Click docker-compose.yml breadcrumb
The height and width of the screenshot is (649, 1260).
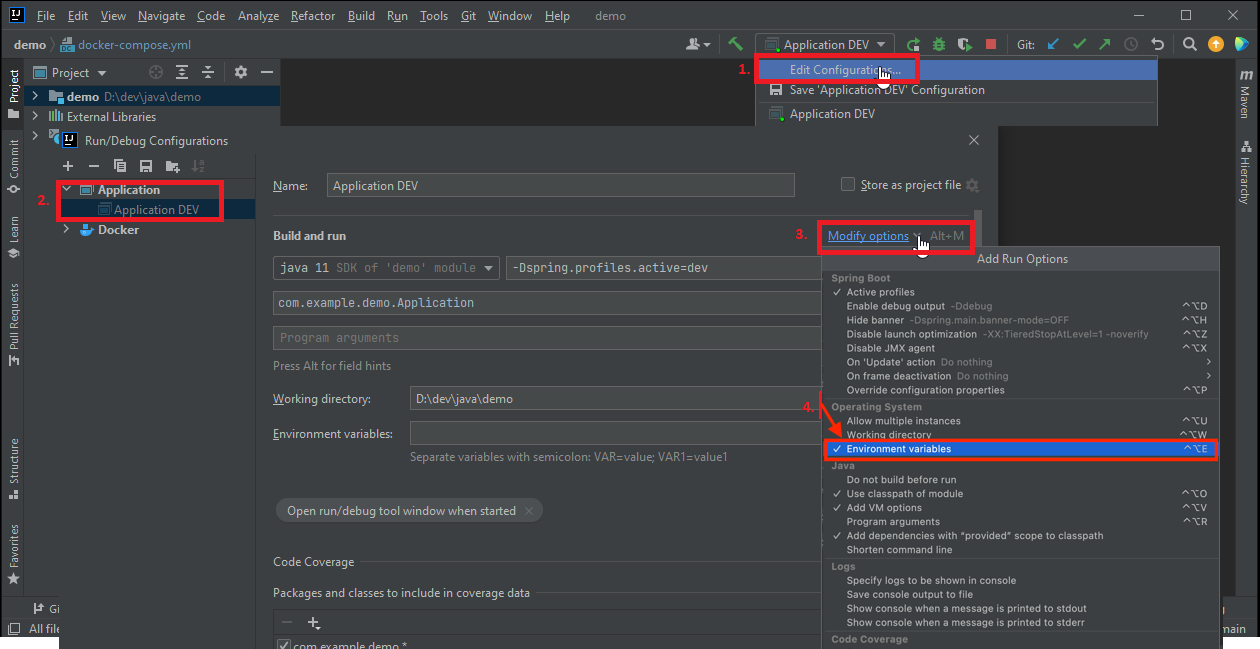coord(126,45)
